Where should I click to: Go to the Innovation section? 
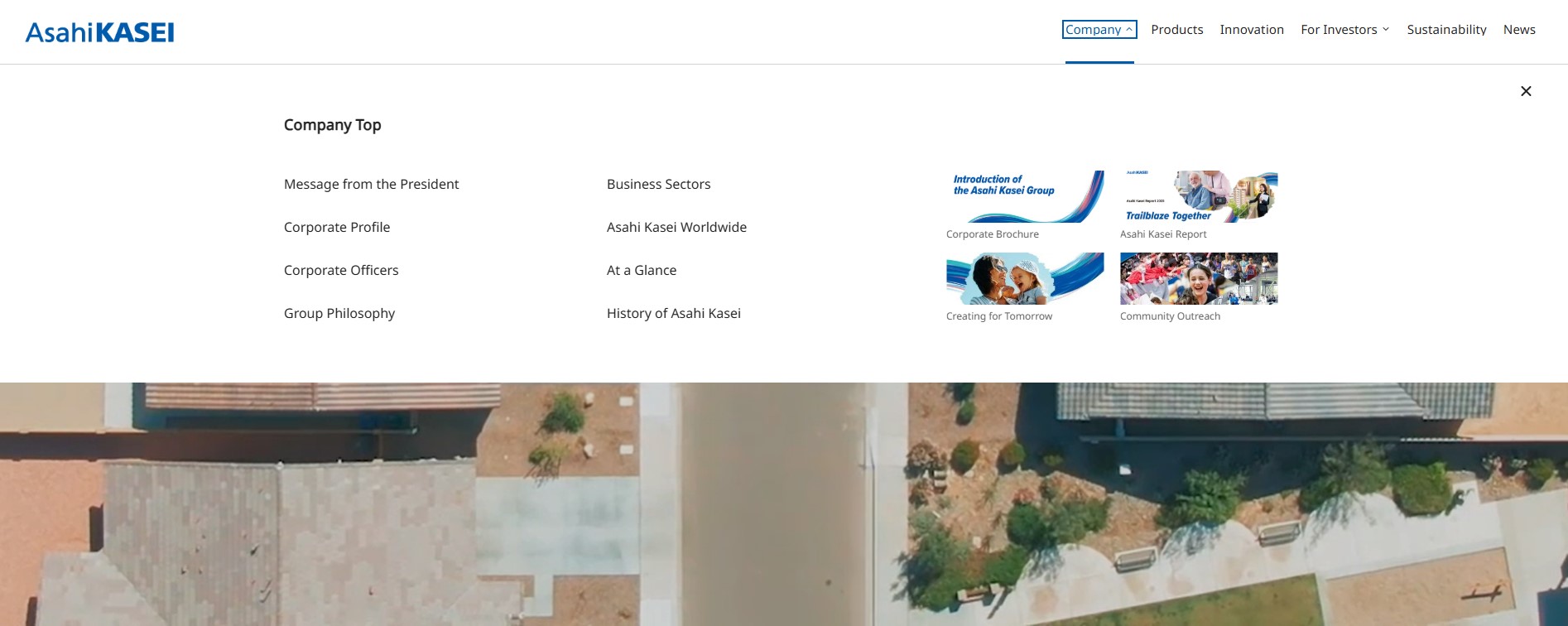coord(1252,30)
